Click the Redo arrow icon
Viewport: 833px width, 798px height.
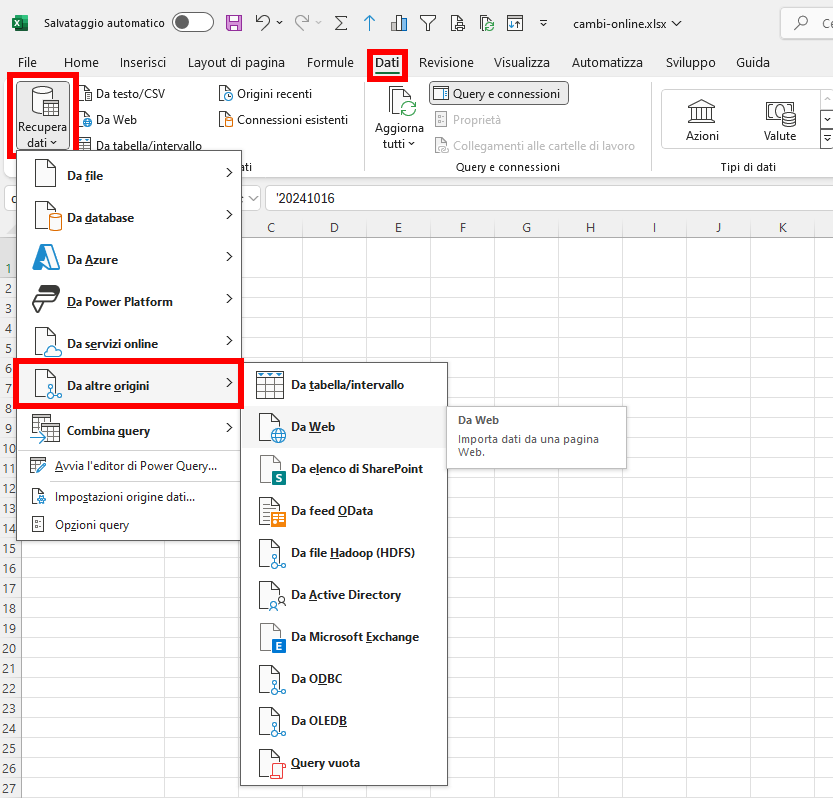(x=302, y=23)
